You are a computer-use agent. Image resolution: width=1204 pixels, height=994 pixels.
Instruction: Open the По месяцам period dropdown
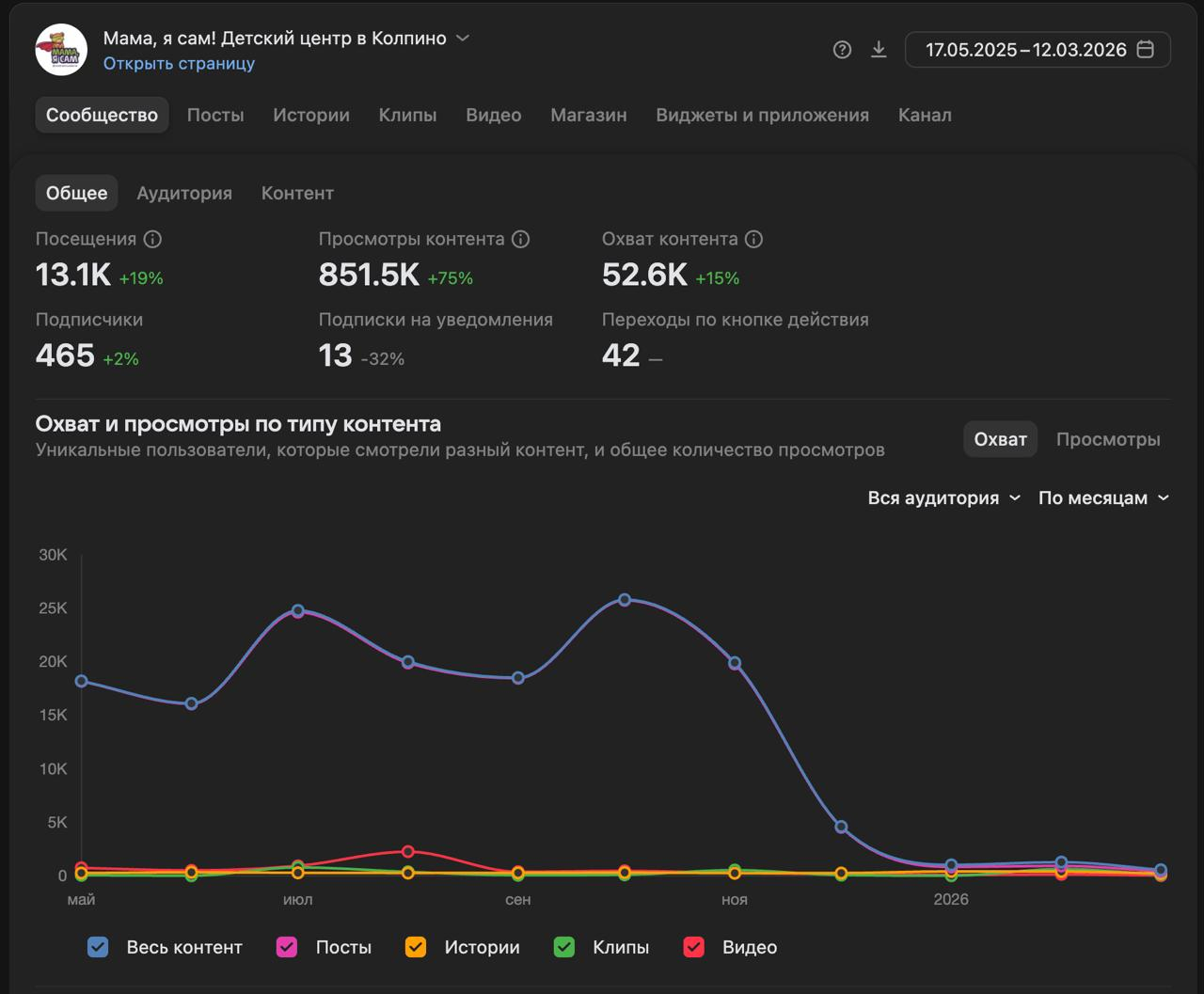(x=1103, y=498)
